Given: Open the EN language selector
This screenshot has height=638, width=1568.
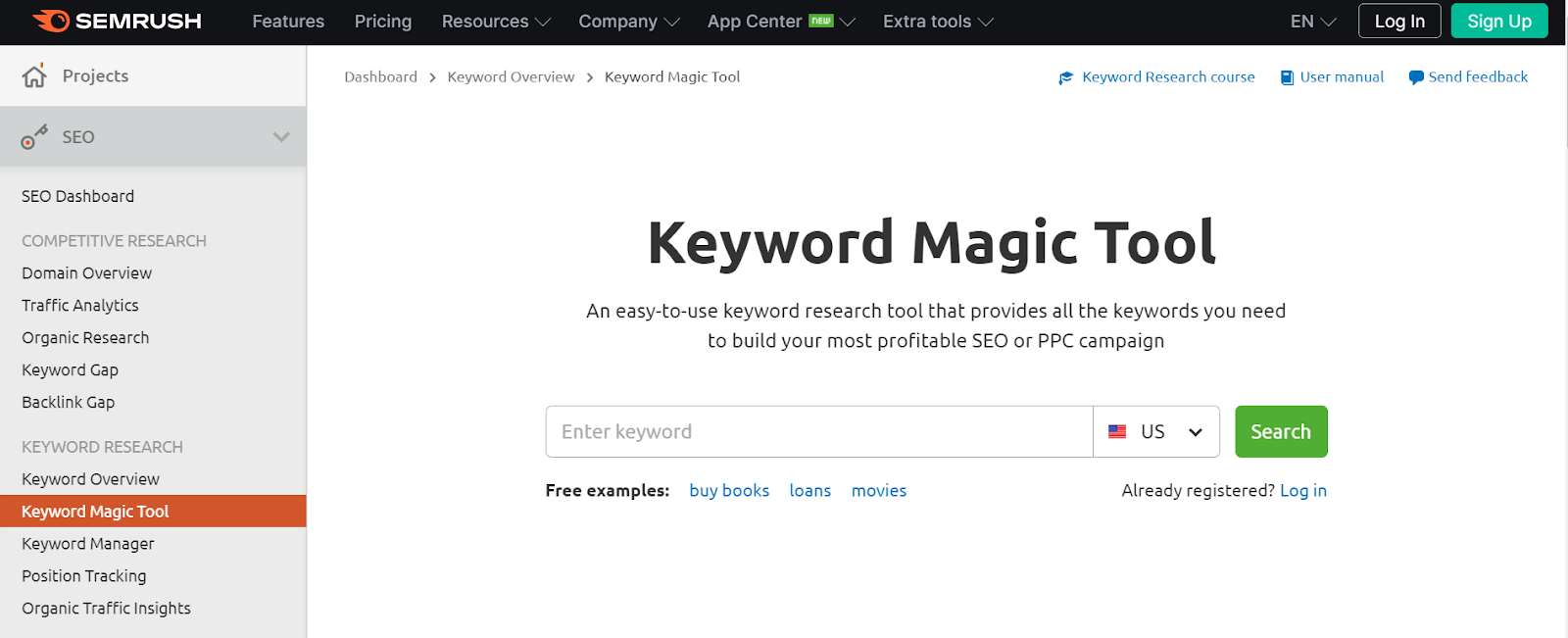Looking at the screenshot, I should [x=1313, y=22].
